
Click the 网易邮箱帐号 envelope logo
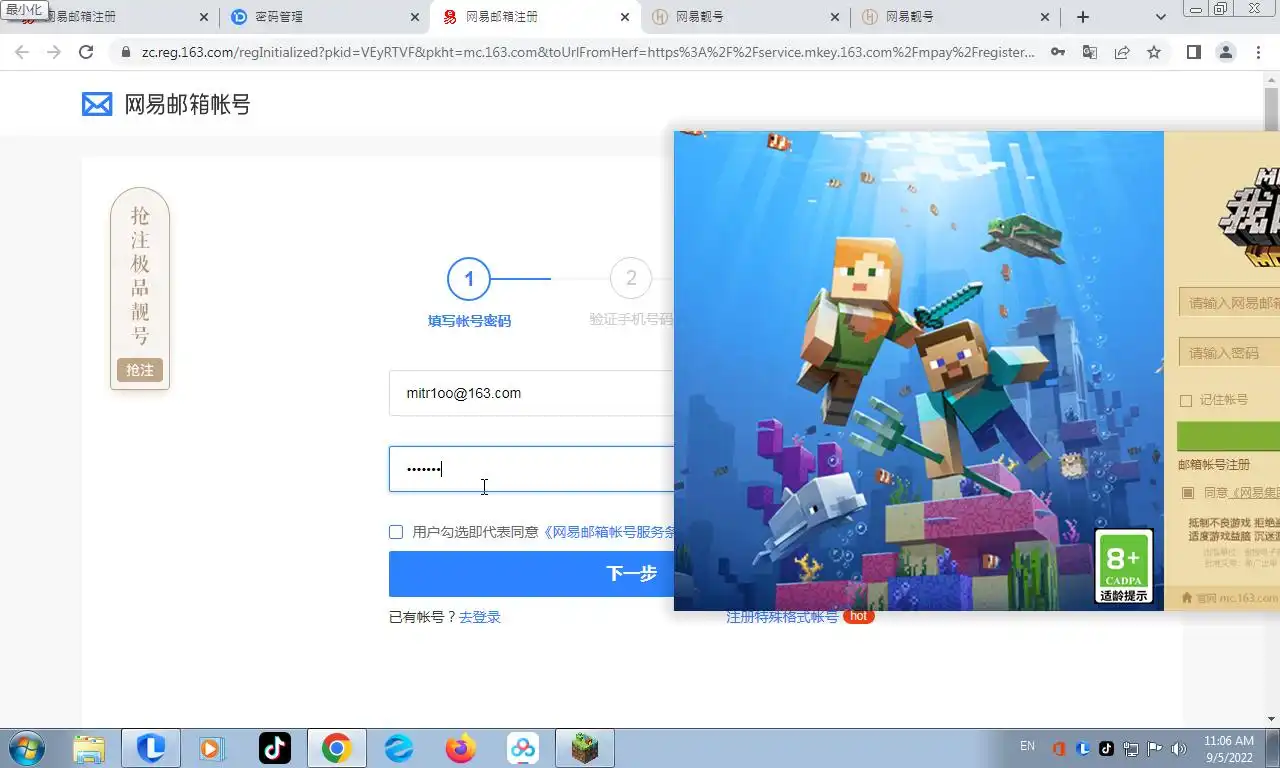pos(97,104)
